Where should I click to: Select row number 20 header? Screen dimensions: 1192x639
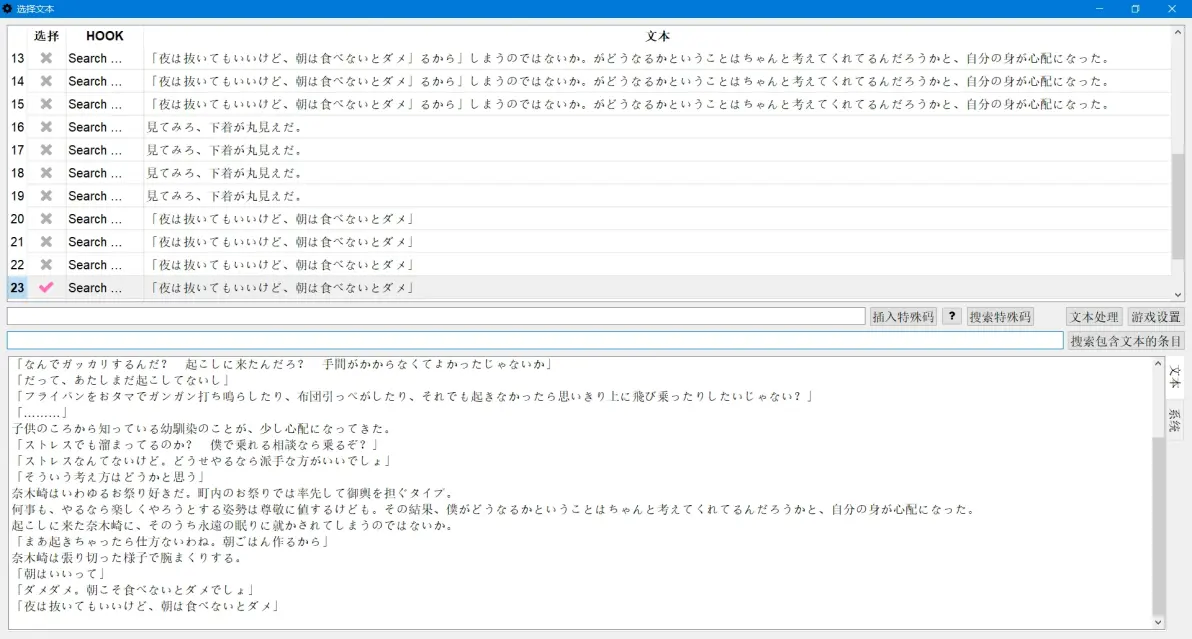[17, 219]
